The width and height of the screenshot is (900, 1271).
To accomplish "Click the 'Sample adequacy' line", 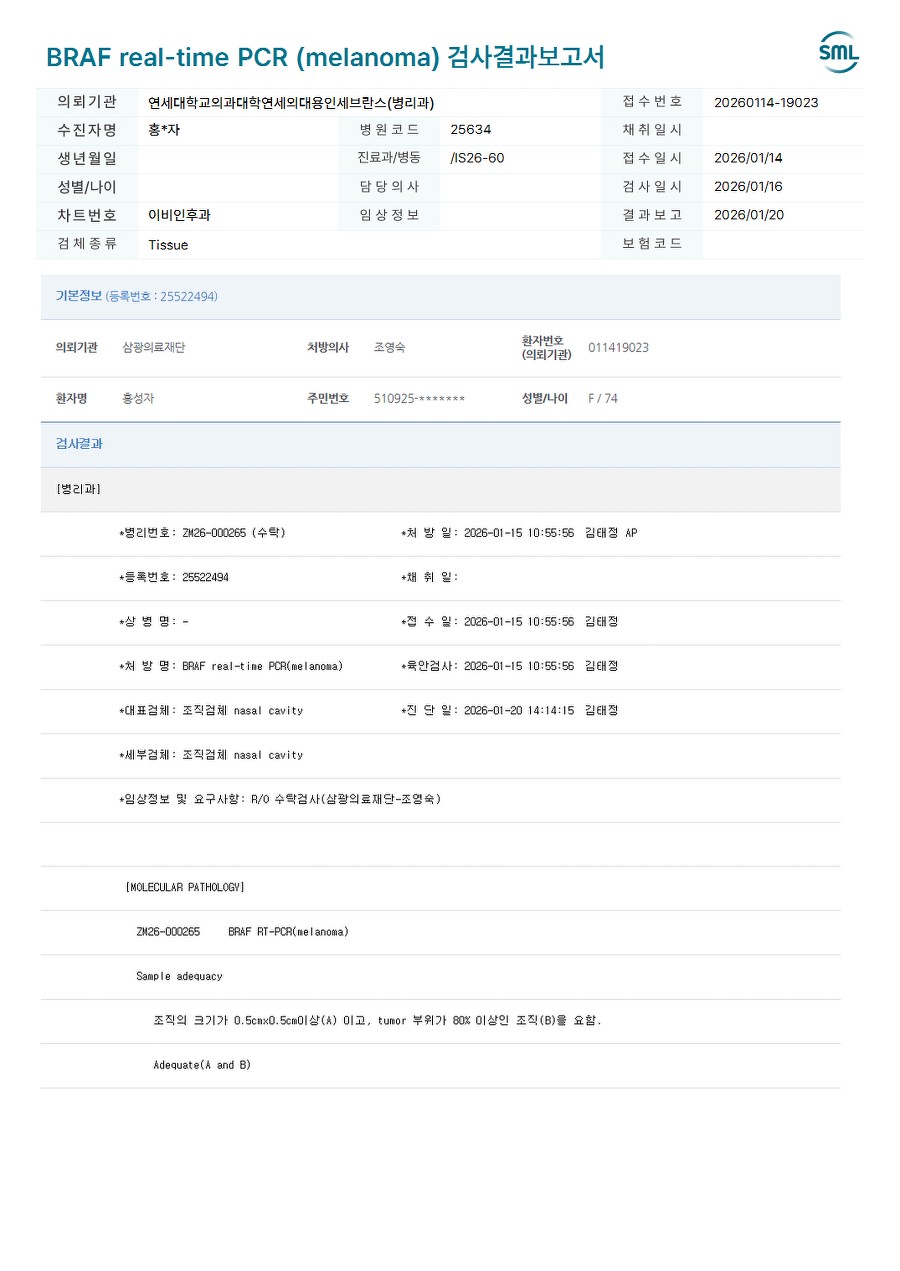I will coord(179,976).
